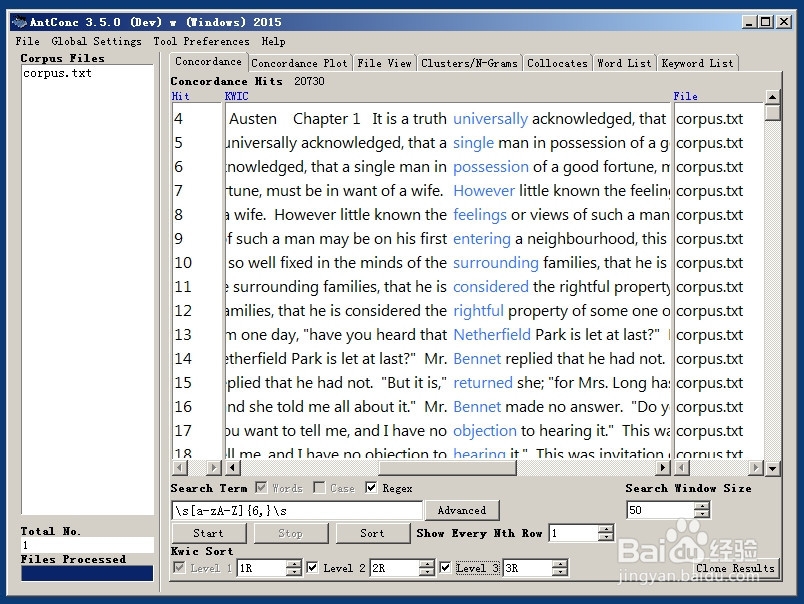Click the Total No. value field
Image resolution: width=804 pixels, height=604 pixels.
(x=87, y=545)
